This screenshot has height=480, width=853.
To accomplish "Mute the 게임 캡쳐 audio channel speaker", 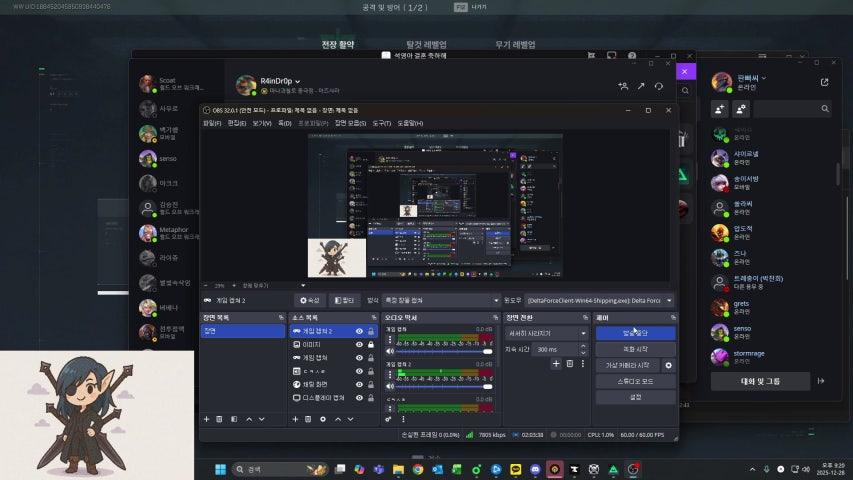I will [390, 352].
